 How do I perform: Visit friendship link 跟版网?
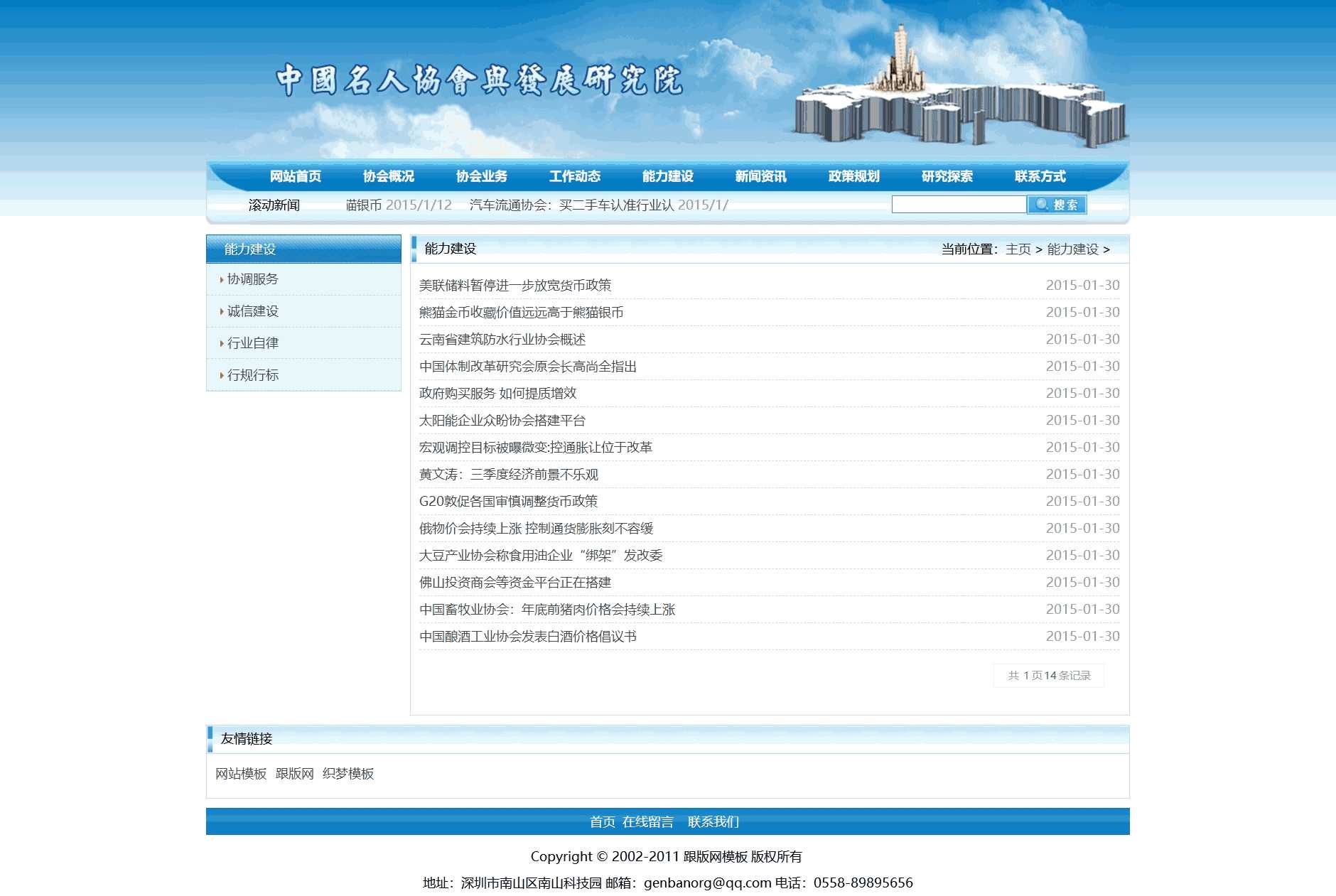293,774
